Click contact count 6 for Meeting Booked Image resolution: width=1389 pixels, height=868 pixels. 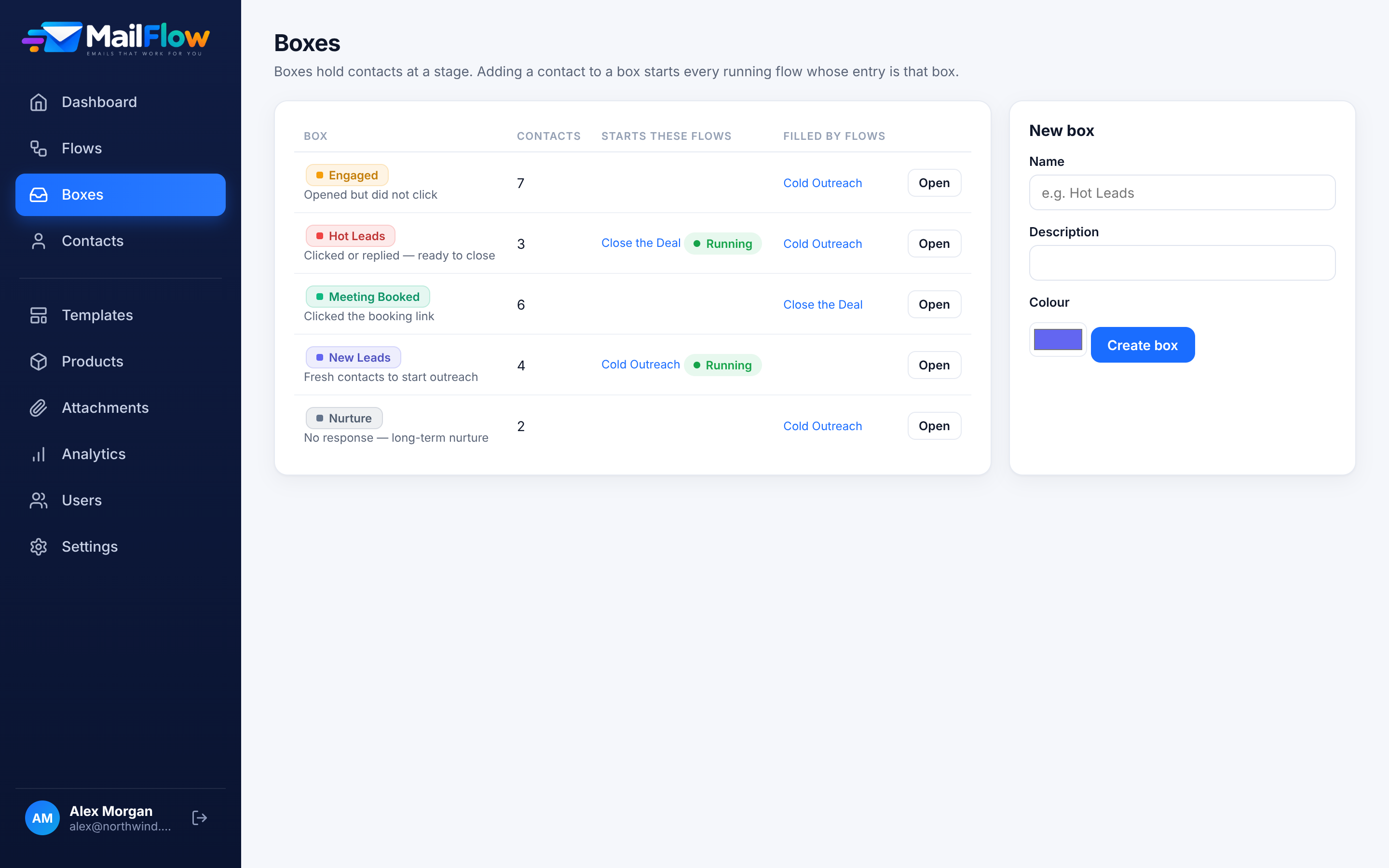pyautogui.click(x=520, y=305)
